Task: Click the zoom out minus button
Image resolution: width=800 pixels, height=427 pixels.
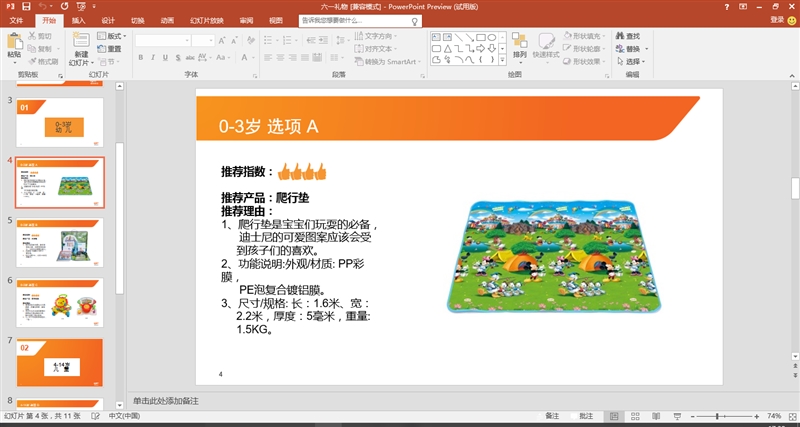Action: [x=691, y=416]
